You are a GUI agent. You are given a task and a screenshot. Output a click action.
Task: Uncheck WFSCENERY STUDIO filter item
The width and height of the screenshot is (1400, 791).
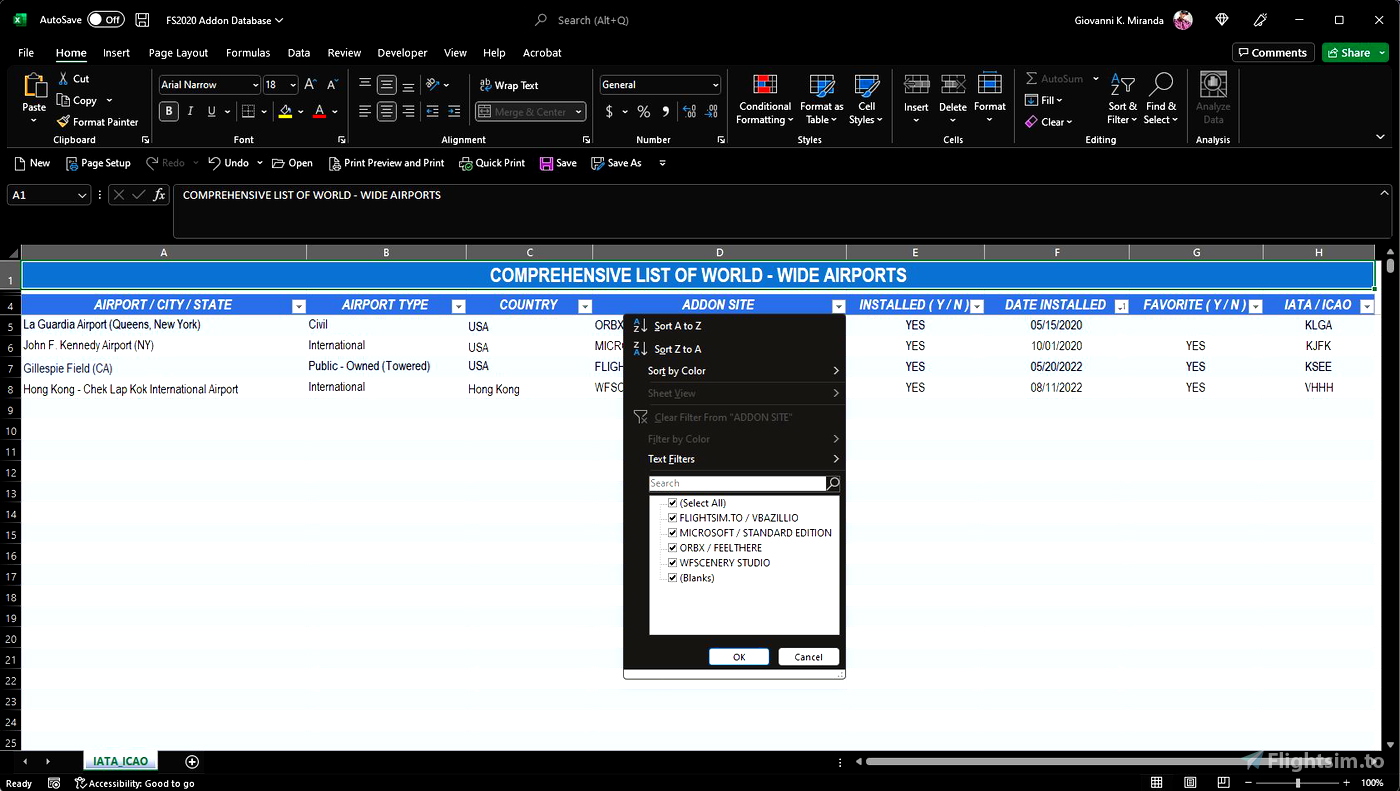673,563
